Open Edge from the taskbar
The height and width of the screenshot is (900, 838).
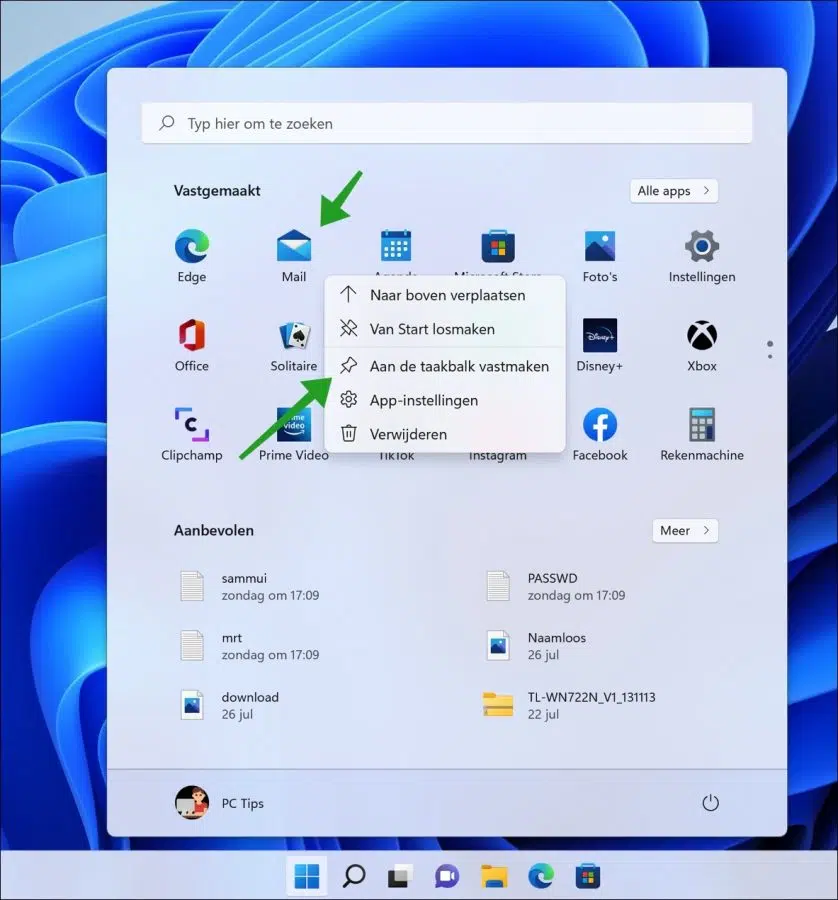point(541,876)
